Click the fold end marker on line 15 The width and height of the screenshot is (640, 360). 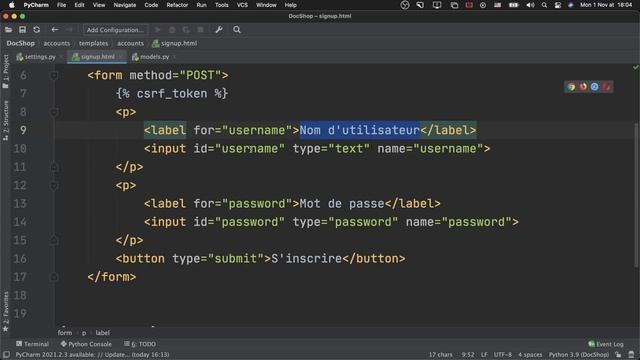54,241
